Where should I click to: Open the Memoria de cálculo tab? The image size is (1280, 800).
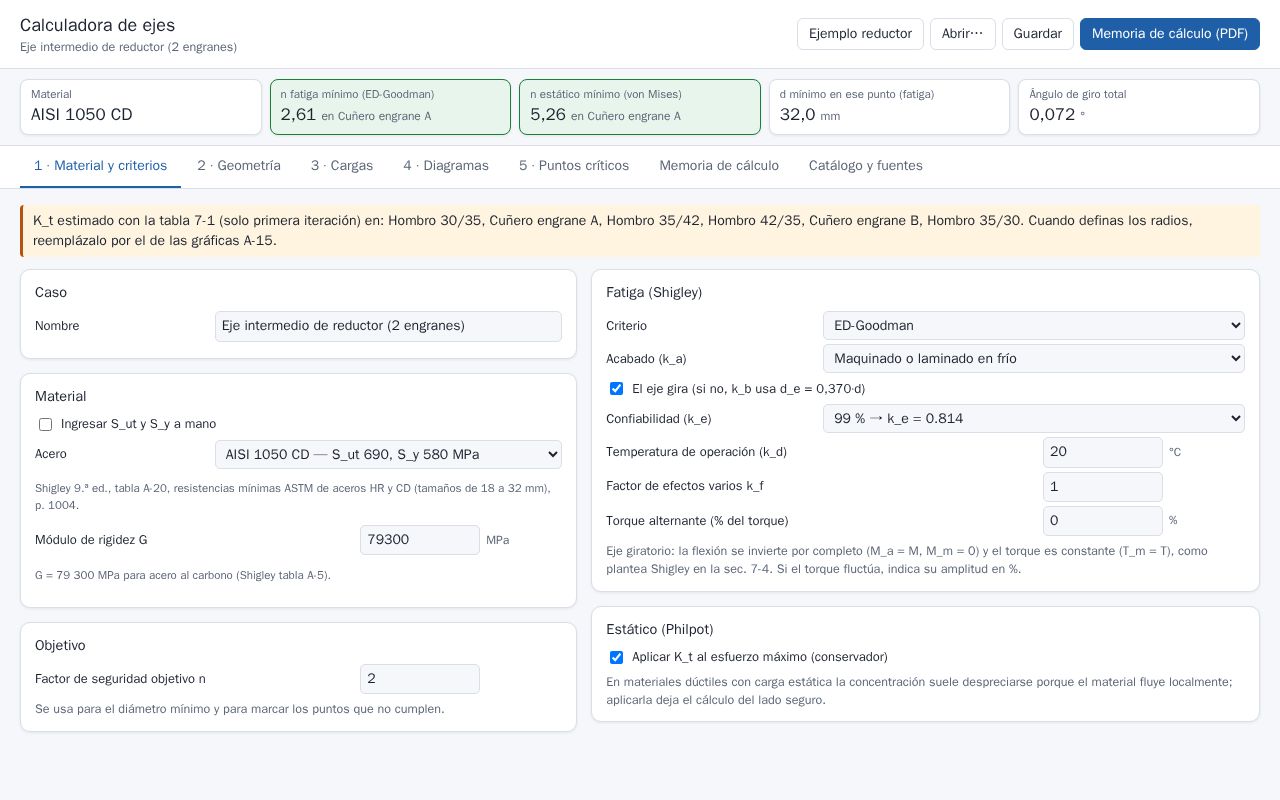(x=719, y=166)
